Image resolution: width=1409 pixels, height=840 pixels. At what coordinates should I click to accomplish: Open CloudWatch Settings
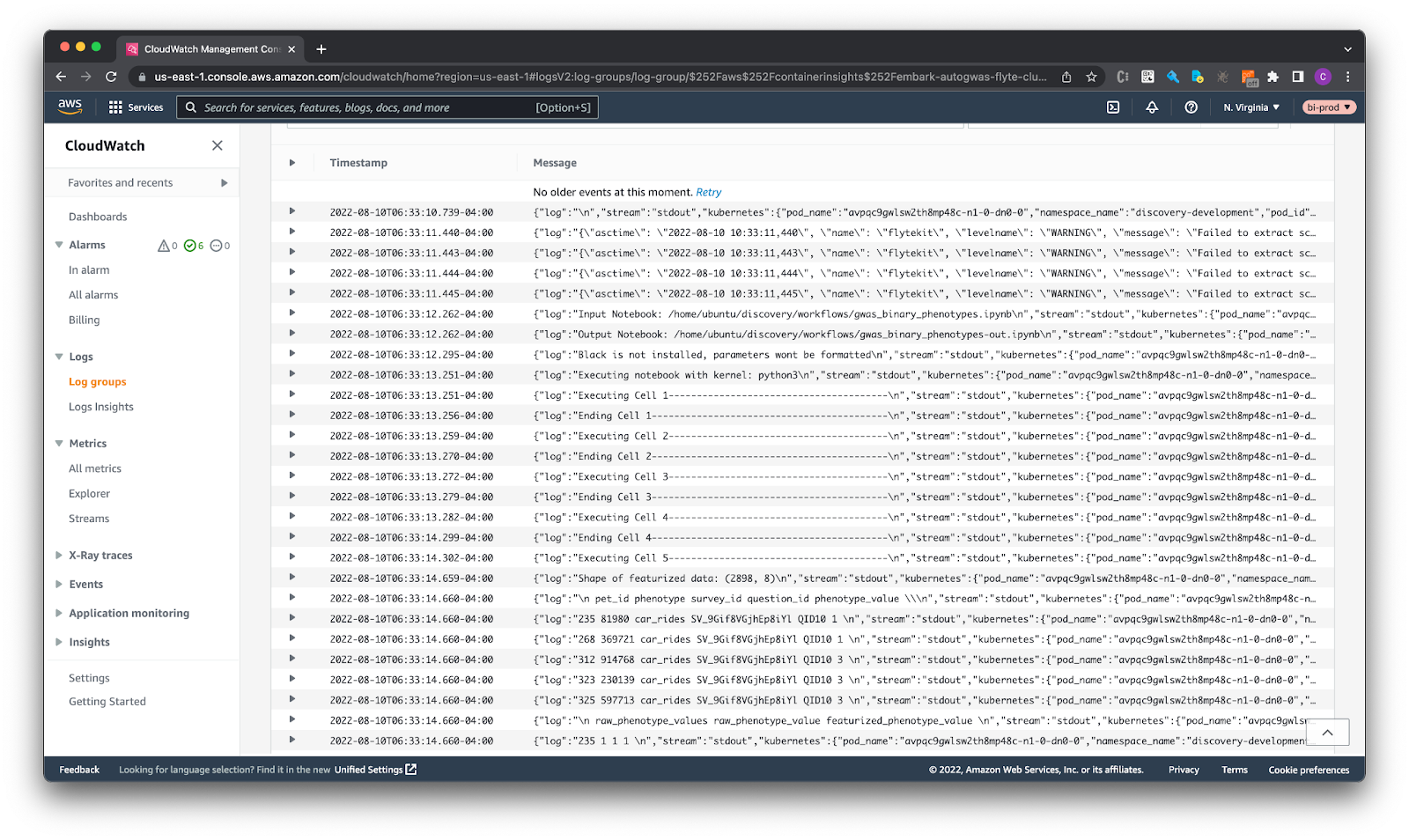89,678
